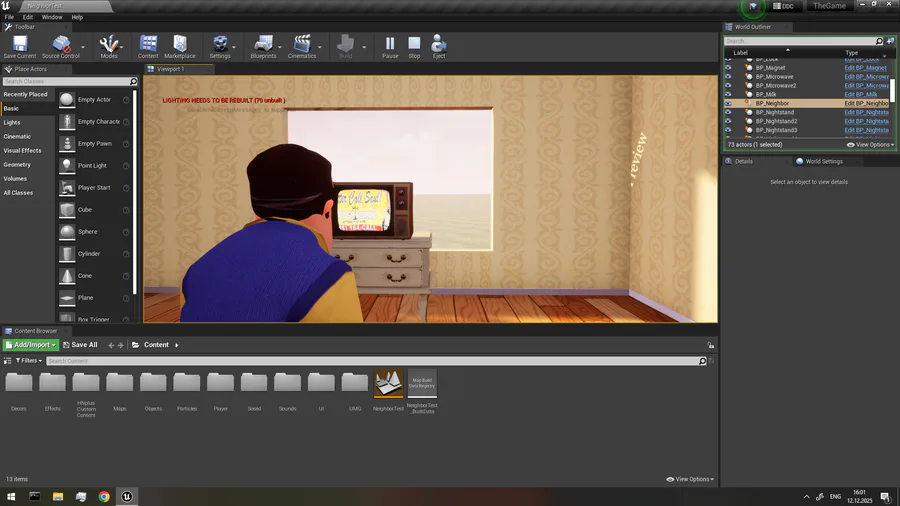The image size is (900, 506).
Task: Click the Eject toolbar icon
Action: (439, 46)
